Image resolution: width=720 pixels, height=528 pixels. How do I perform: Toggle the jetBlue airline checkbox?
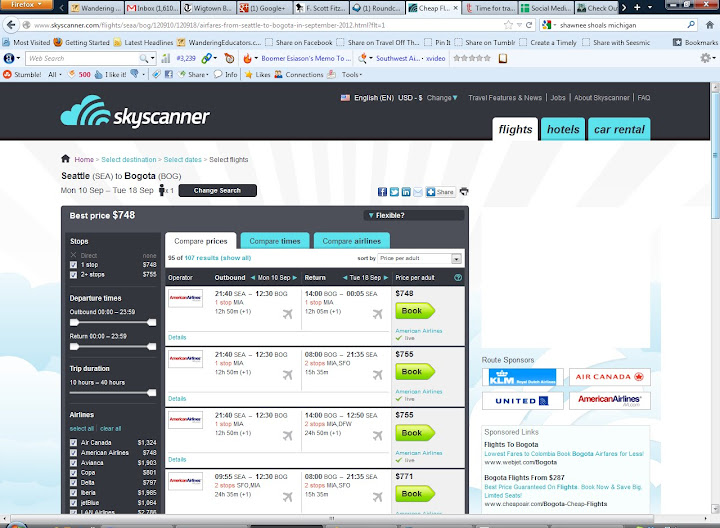(x=73, y=503)
